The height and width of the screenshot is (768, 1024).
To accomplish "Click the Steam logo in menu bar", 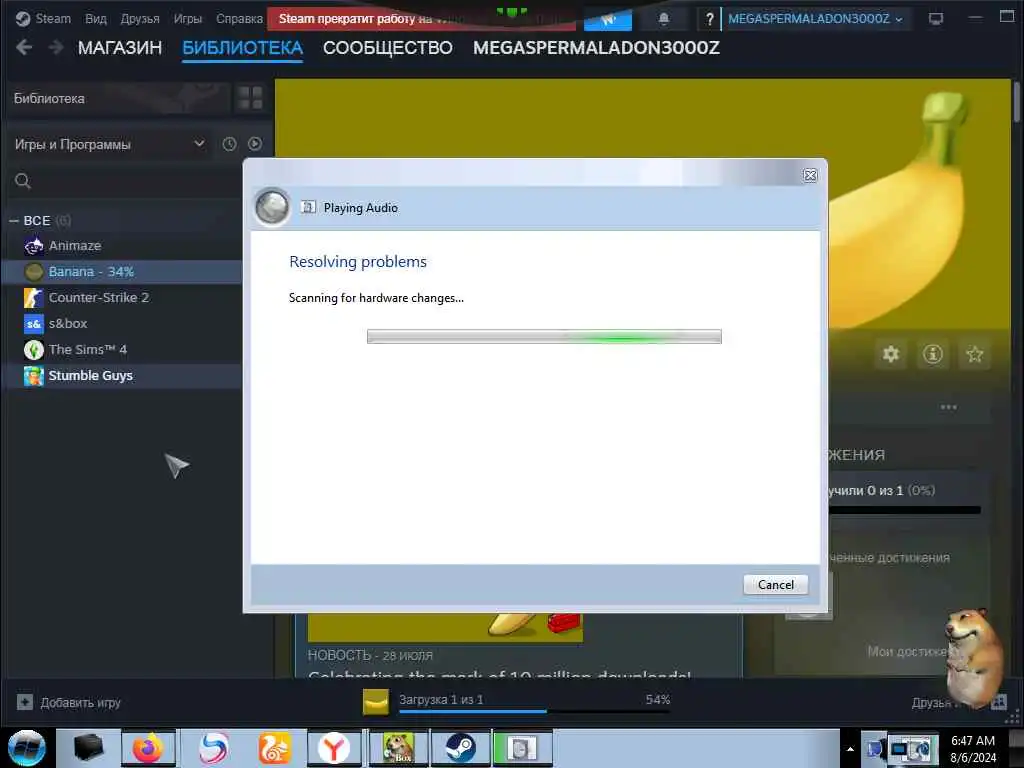I will click(23, 19).
